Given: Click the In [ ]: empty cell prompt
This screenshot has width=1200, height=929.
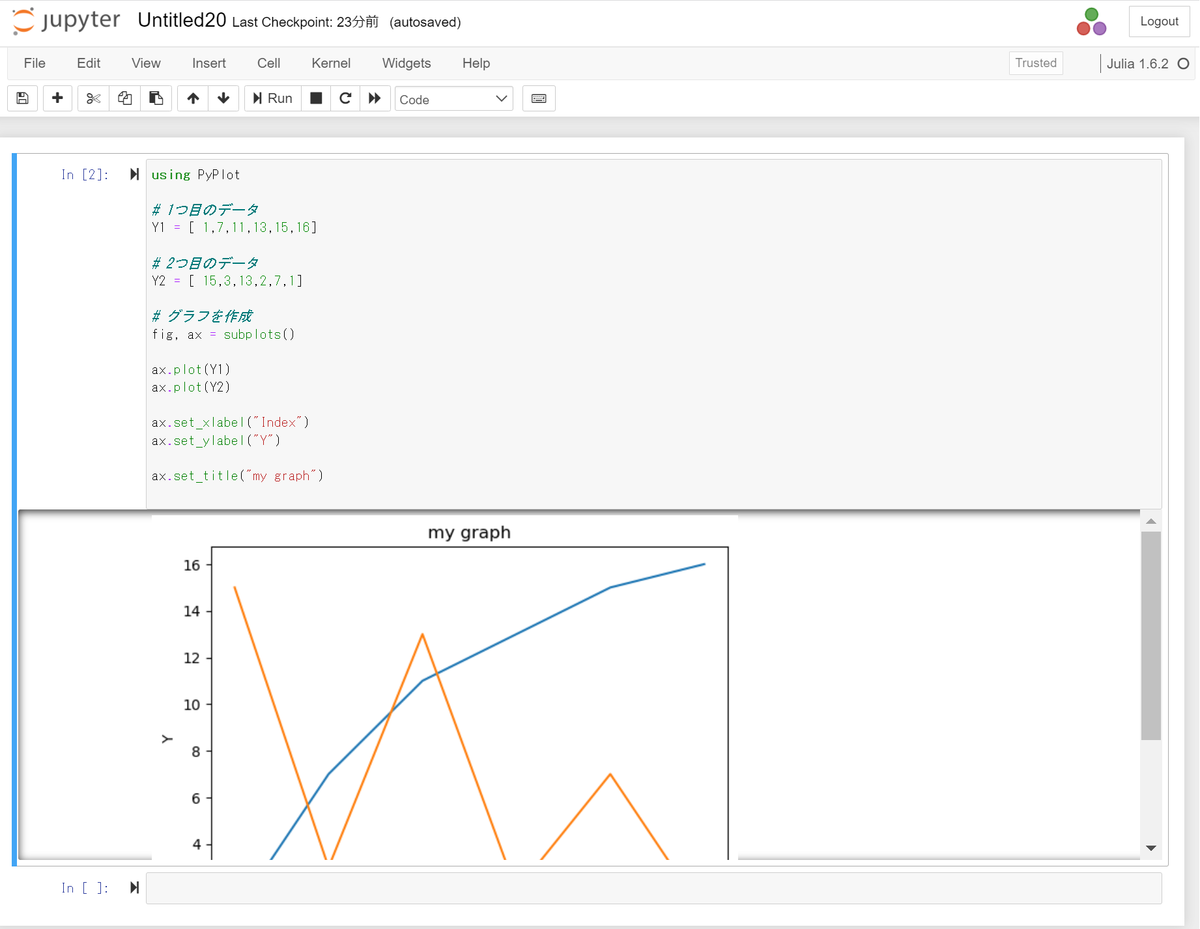Looking at the screenshot, I should point(85,888).
